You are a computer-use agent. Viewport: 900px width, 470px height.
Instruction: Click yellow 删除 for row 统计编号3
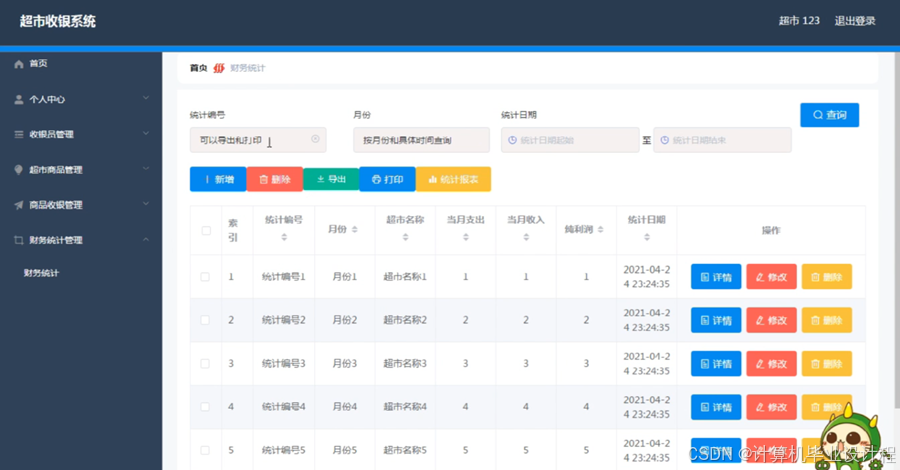[x=827, y=363]
